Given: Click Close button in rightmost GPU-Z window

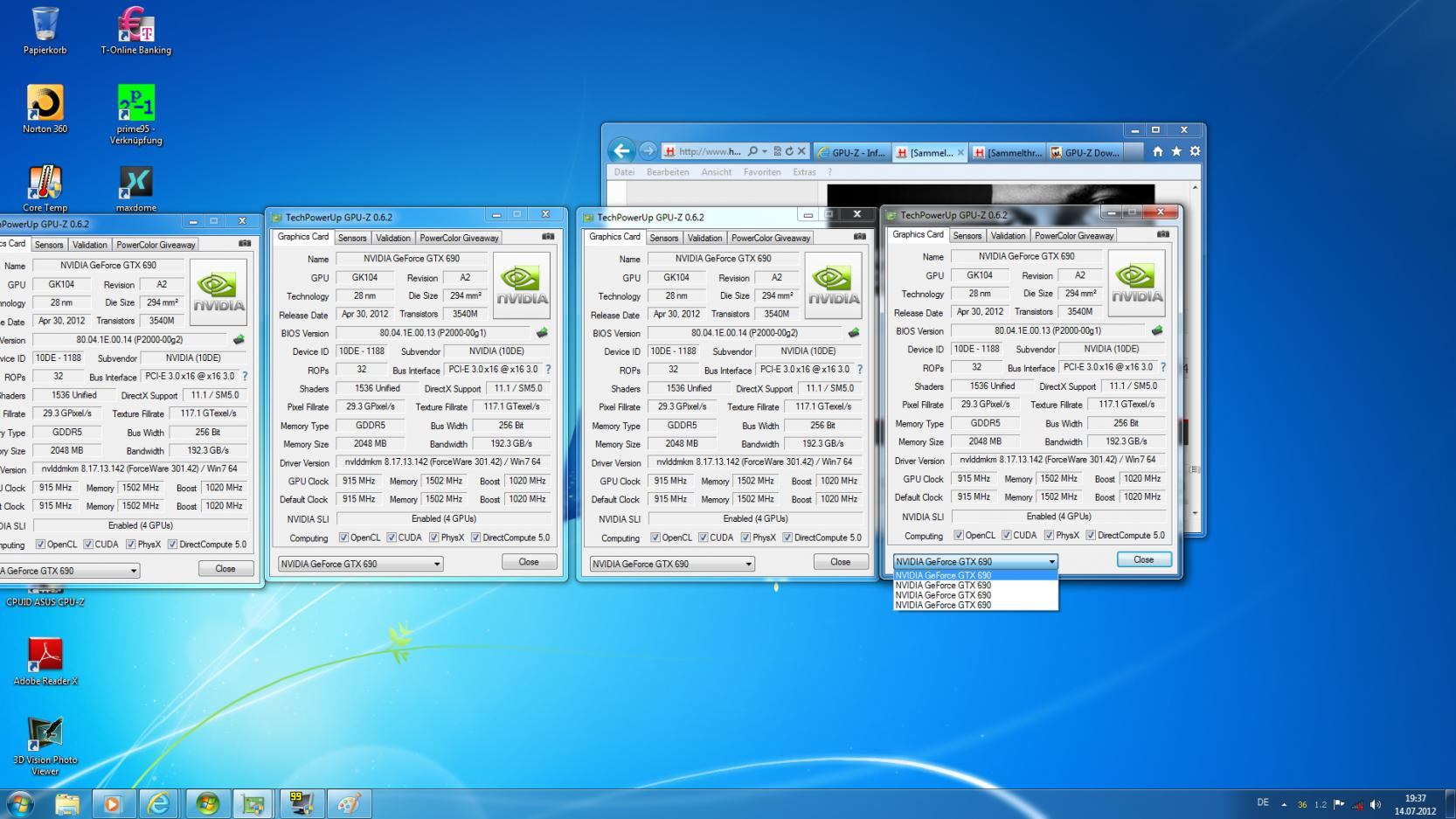Looking at the screenshot, I should click(1143, 559).
